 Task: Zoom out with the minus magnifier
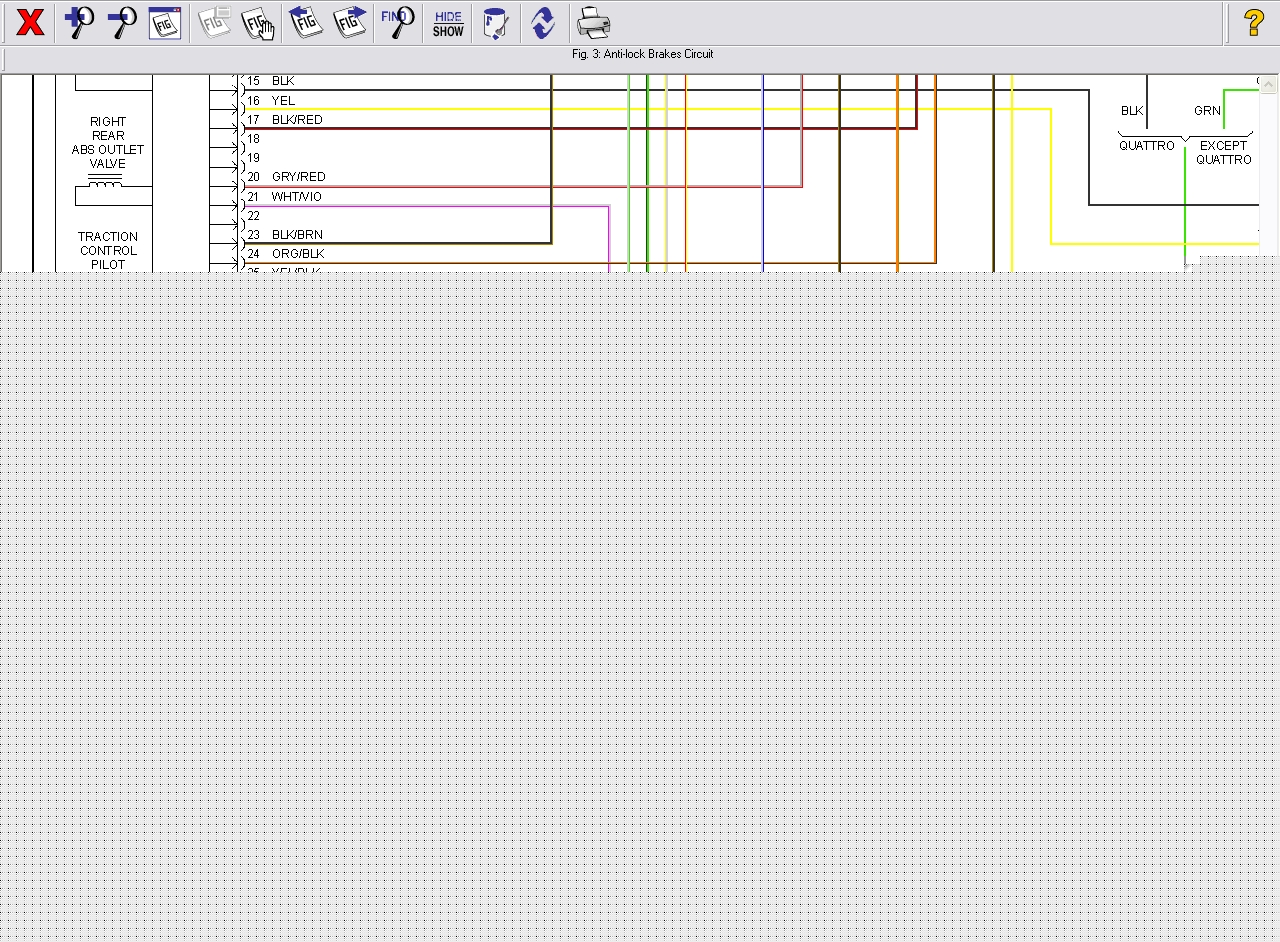point(122,22)
